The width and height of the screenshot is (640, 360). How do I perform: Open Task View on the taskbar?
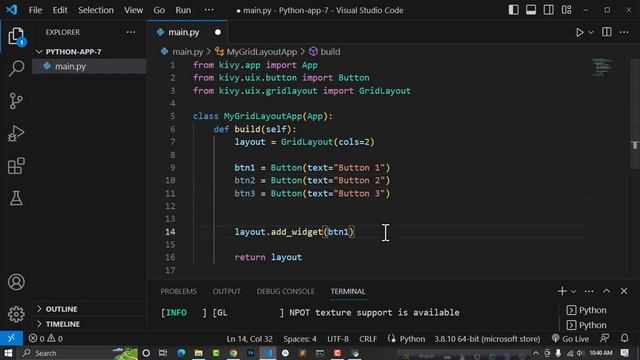[163, 353]
